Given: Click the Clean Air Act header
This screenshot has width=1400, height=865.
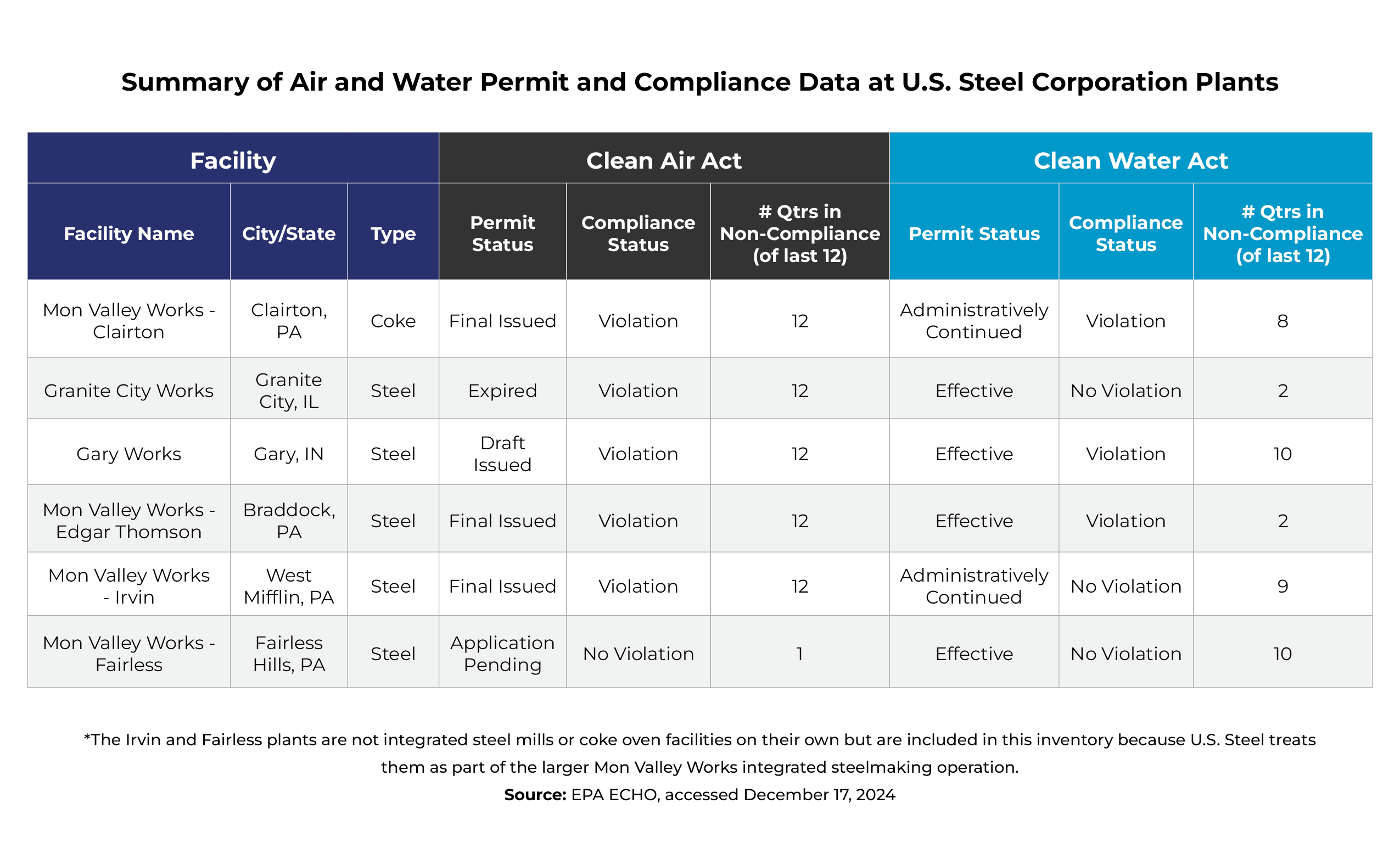Looking at the screenshot, I should 663,160.
